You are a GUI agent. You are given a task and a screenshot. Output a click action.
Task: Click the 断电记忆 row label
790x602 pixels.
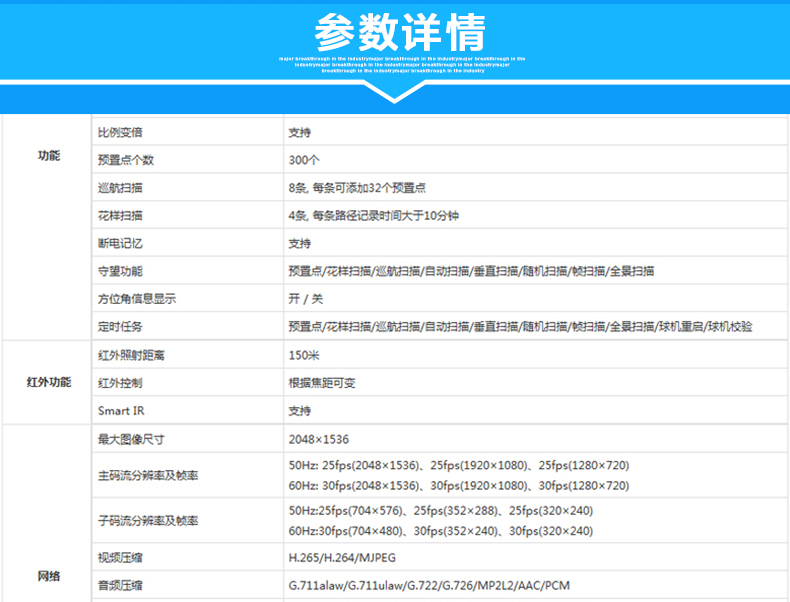pyautogui.click(x=120, y=243)
